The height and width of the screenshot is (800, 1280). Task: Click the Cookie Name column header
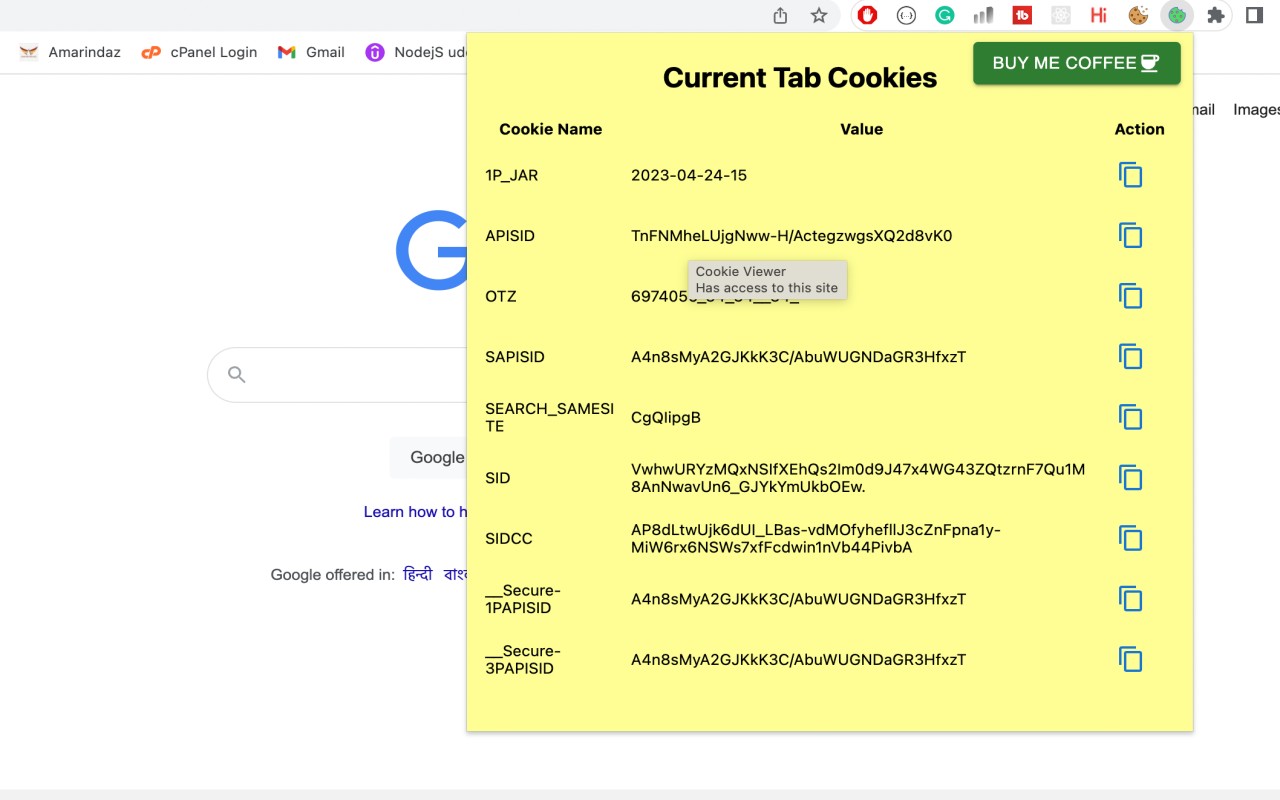551,129
